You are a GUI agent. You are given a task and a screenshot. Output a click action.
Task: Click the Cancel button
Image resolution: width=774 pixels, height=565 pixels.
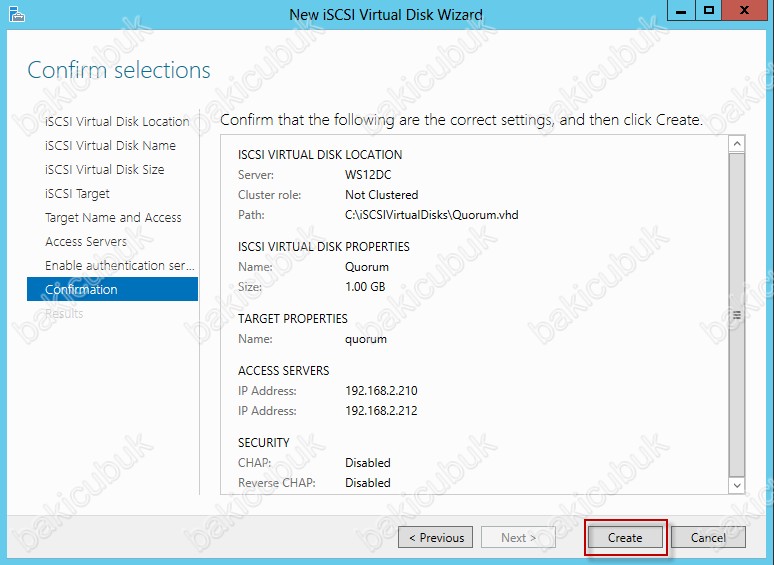coord(708,537)
